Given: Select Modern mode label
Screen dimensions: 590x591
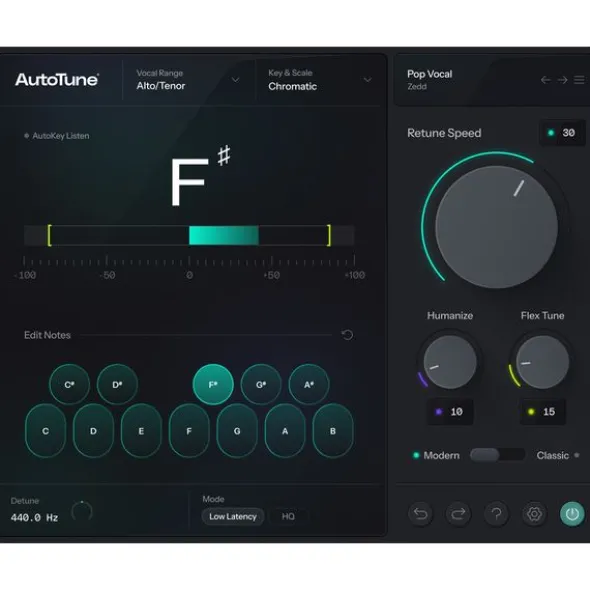Looking at the screenshot, I should [x=441, y=455].
